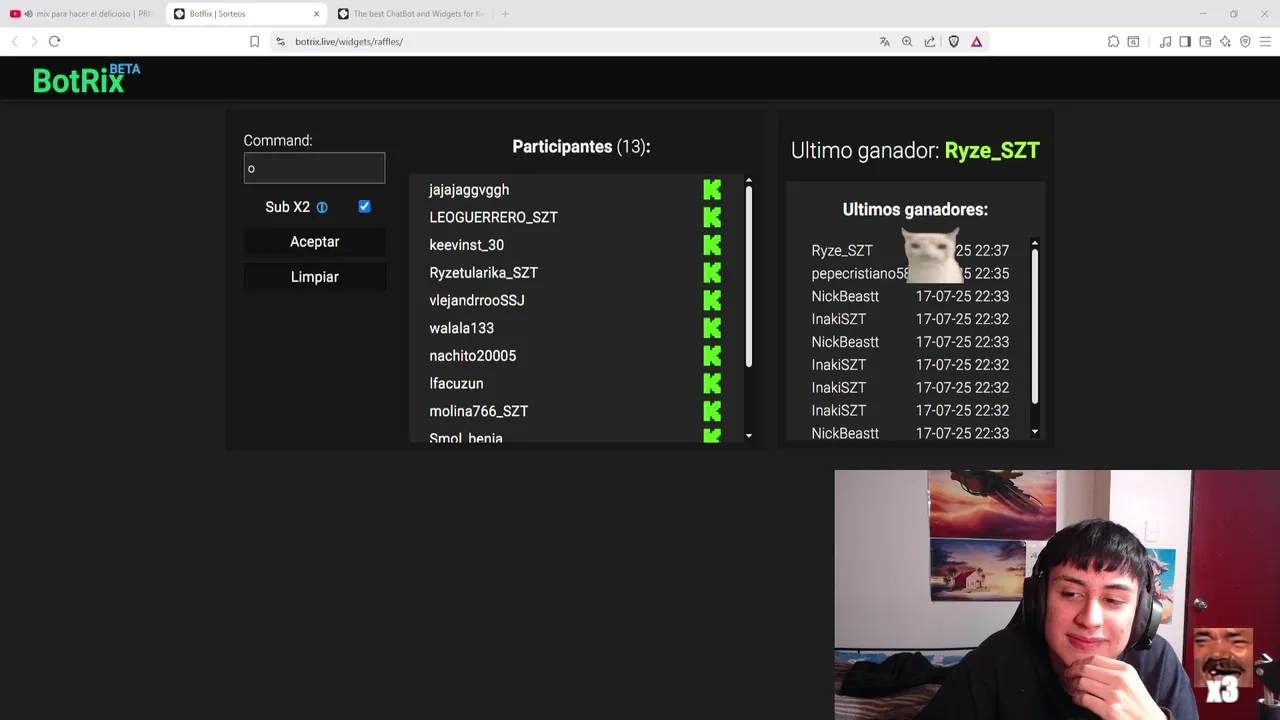Open the browser translate page icon

(884, 42)
